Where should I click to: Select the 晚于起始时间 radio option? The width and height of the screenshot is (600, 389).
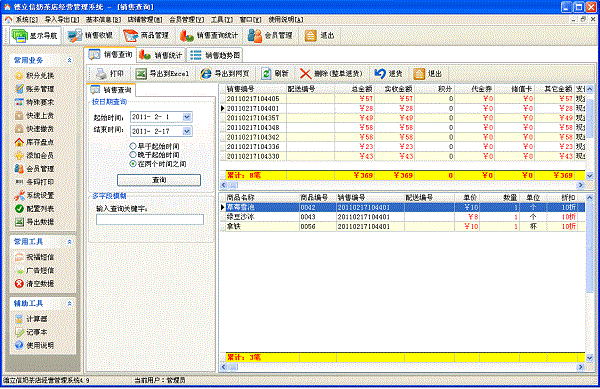click(x=155, y=155)
